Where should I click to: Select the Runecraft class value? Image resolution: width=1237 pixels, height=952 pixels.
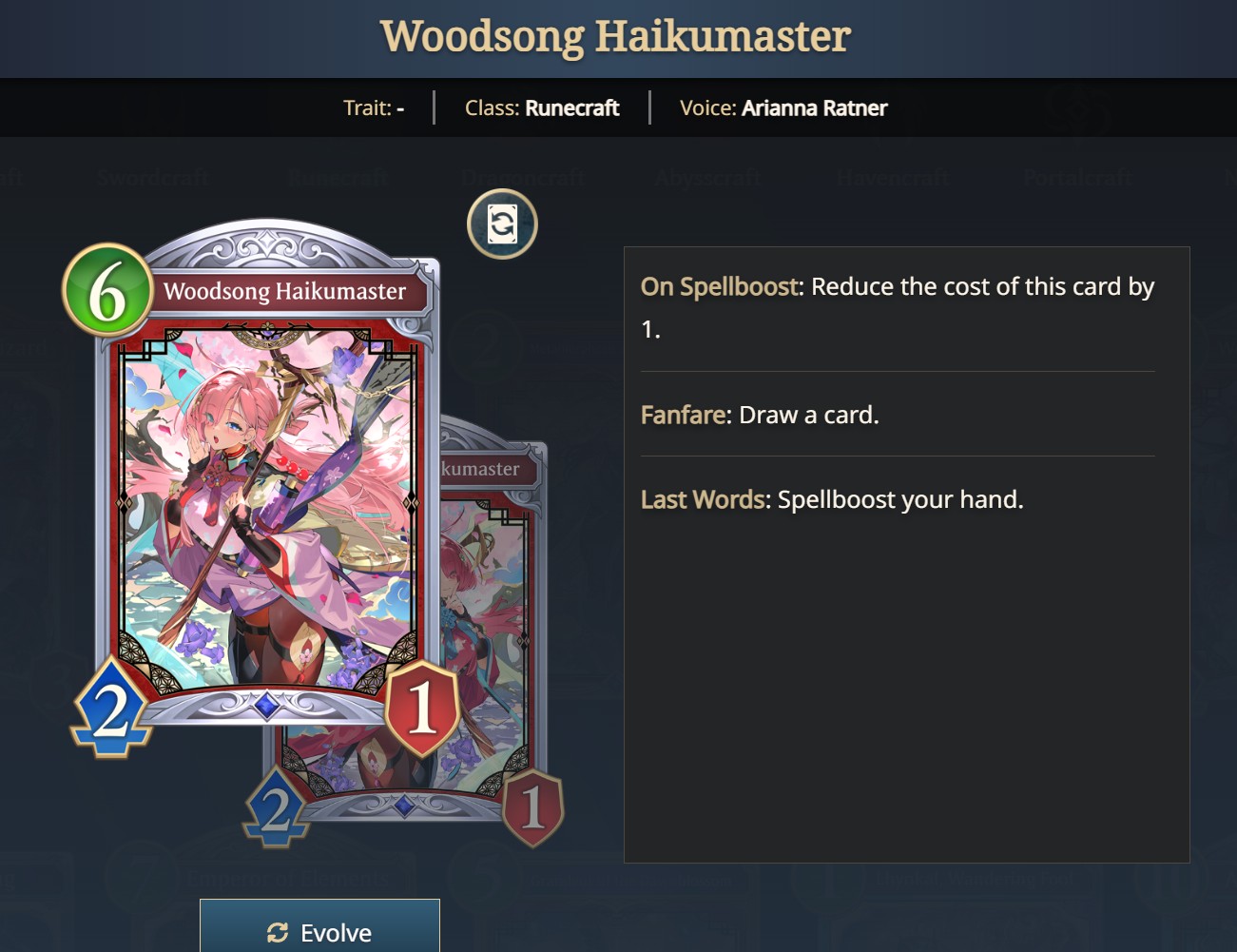(x=572, y=107)
